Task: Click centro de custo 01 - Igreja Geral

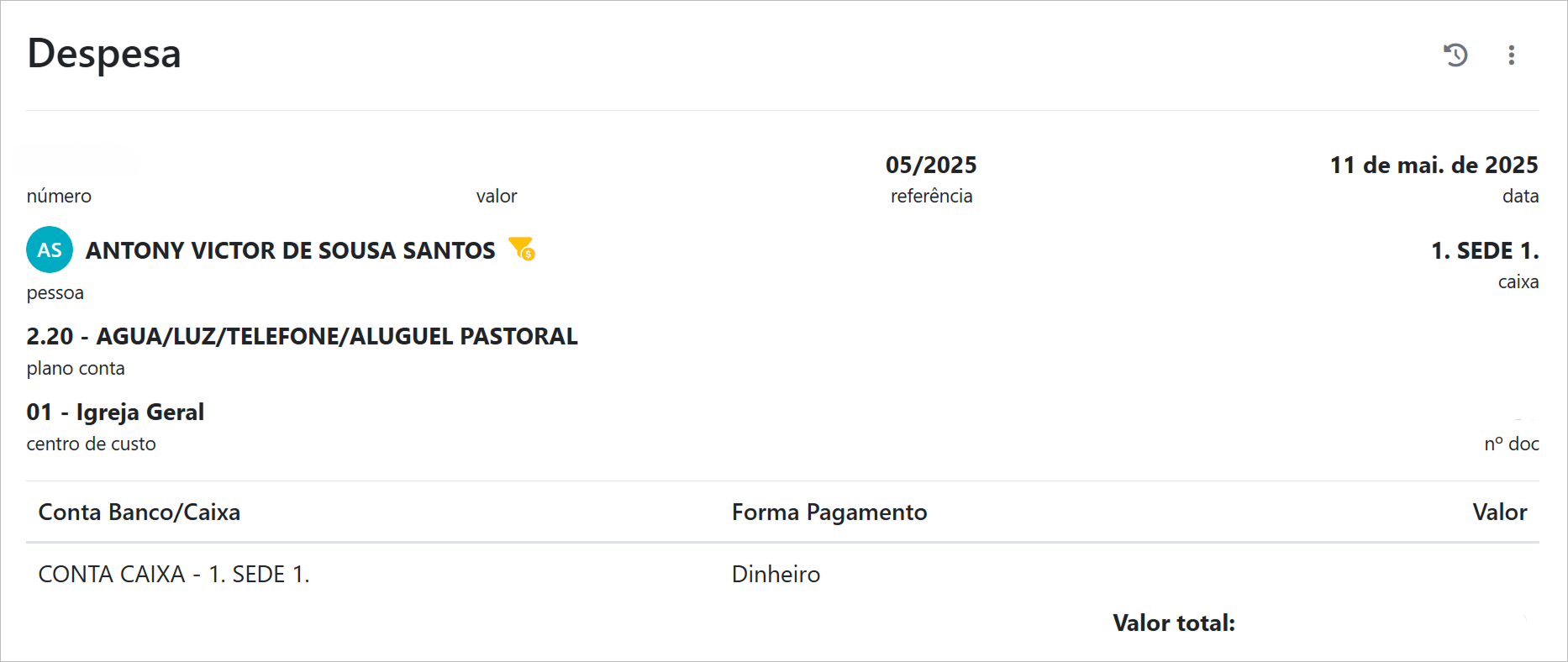Action: coord(115,412)
